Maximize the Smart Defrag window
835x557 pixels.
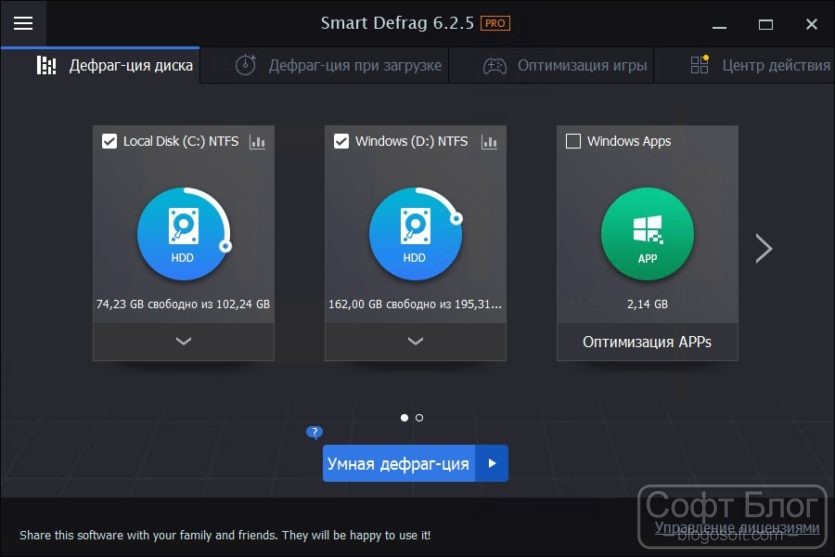point(766,24)
